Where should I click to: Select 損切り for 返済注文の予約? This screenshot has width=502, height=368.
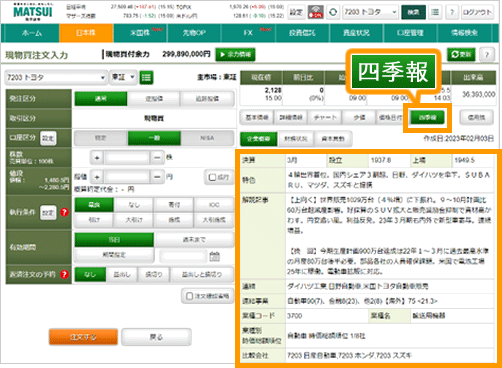click(154, 274)
